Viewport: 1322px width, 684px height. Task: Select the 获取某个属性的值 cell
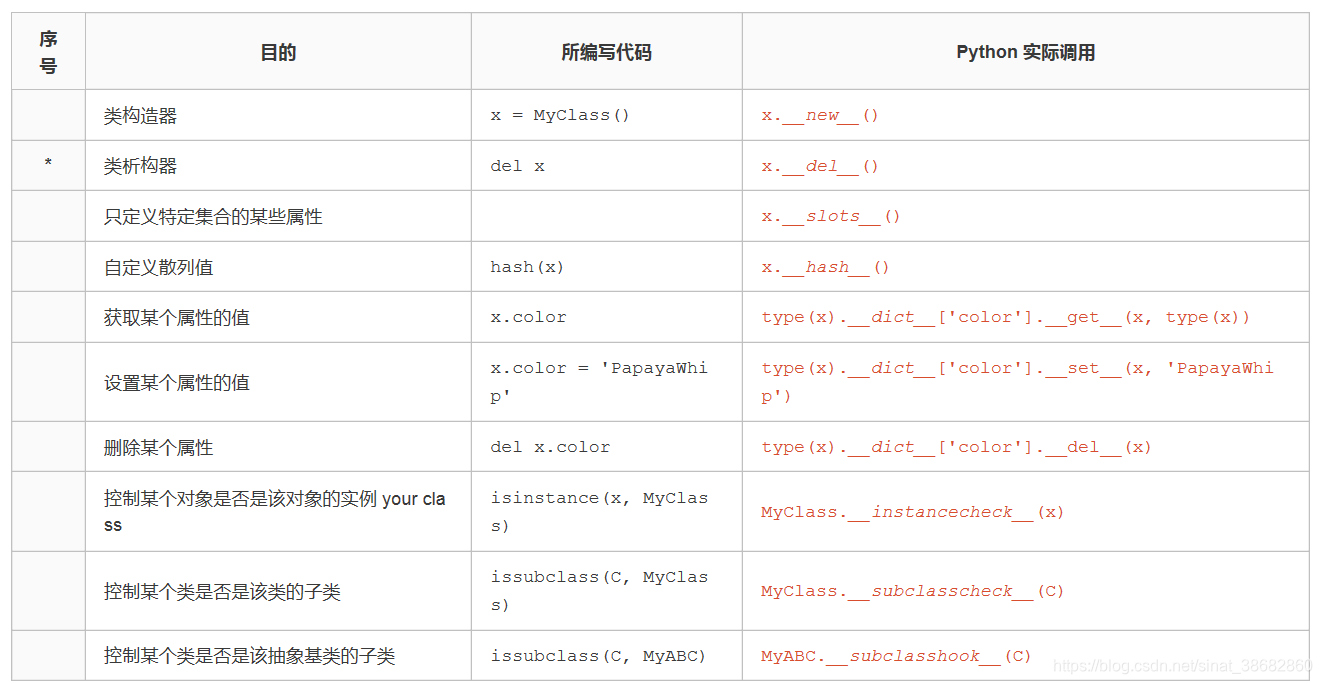point(278,317)
